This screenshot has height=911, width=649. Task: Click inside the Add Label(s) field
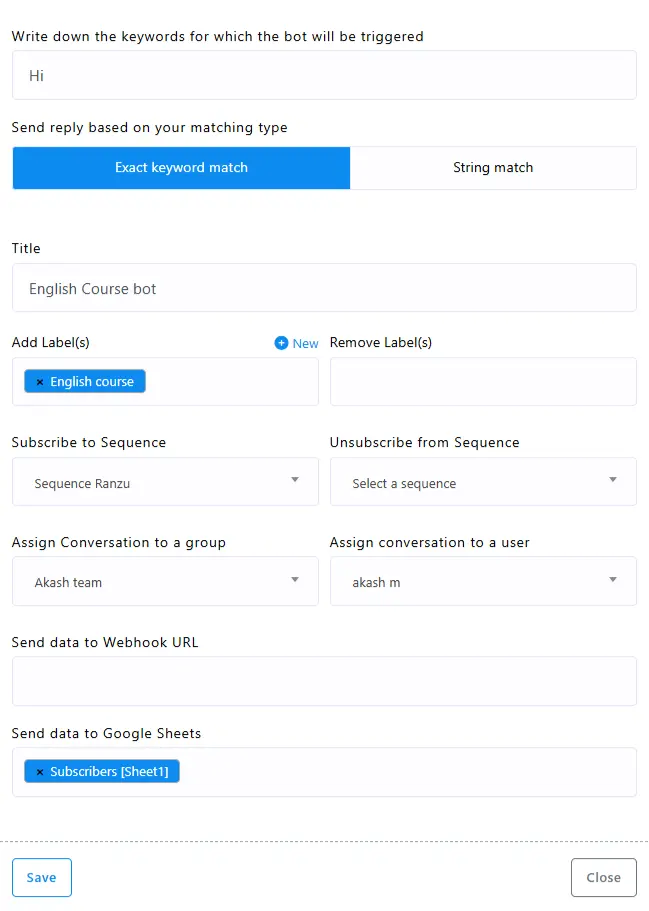click(230, 382)
